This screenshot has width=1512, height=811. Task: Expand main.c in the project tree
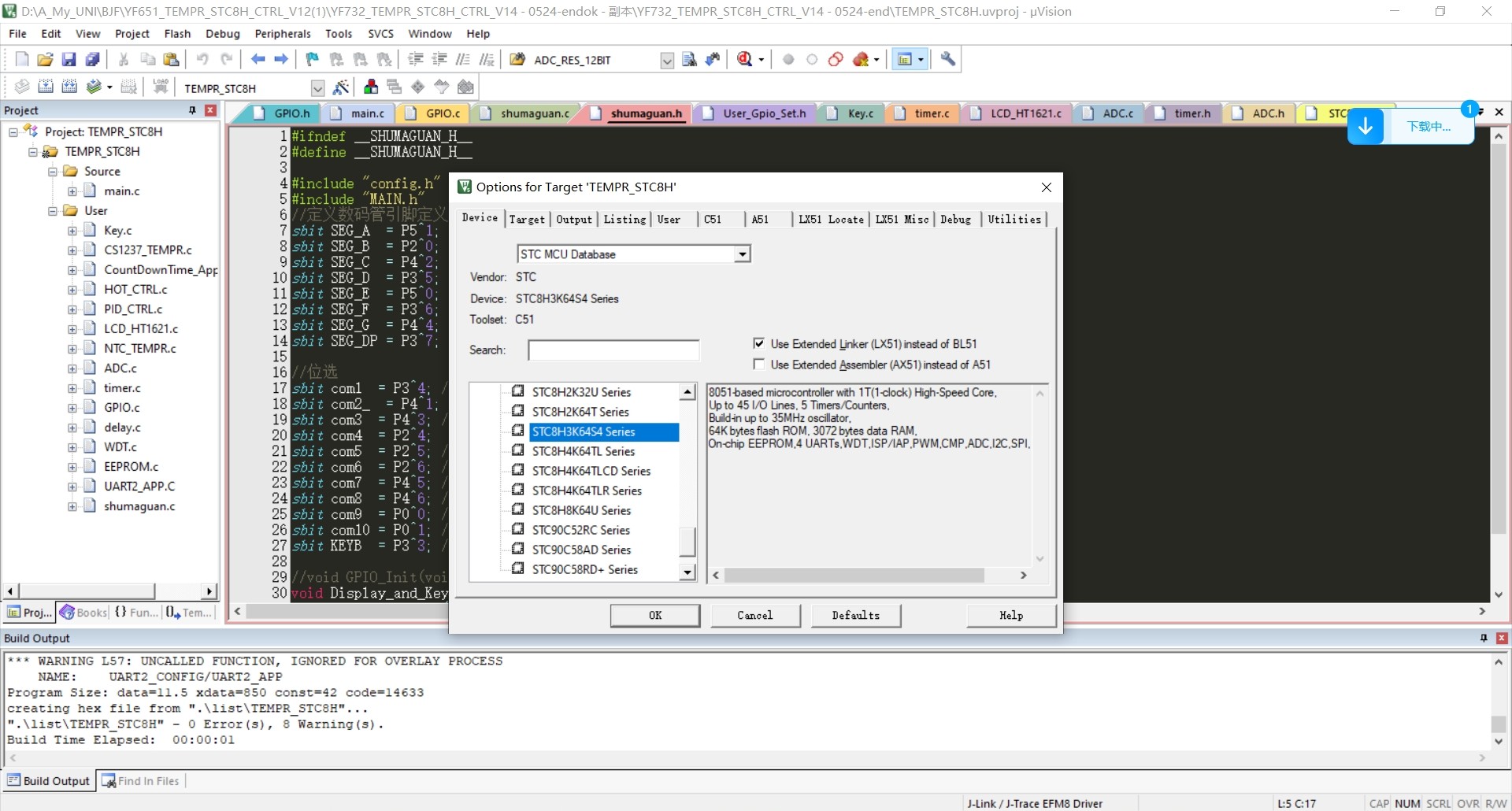(72, 191)
